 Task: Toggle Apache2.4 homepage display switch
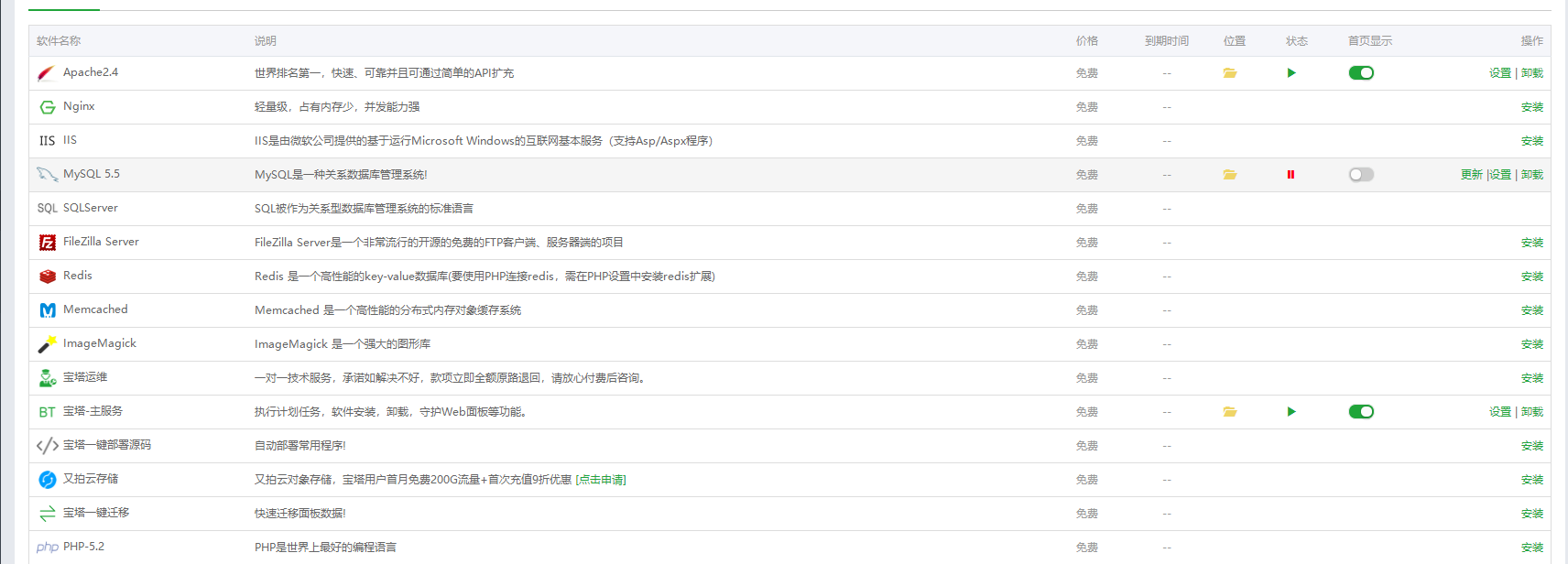[x=1361, y=73]
